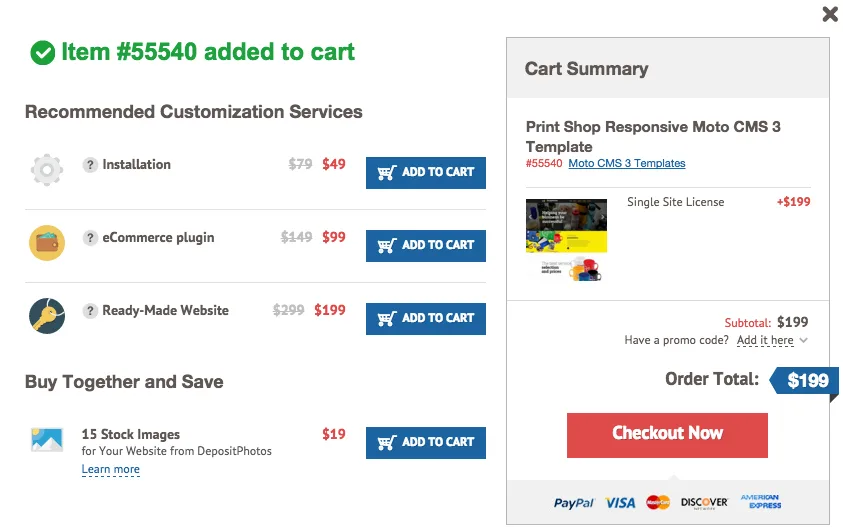This screenshot has width=843, height=527.
Task: Click the 15 Stock Images picture icon
Action: point(47,439)
